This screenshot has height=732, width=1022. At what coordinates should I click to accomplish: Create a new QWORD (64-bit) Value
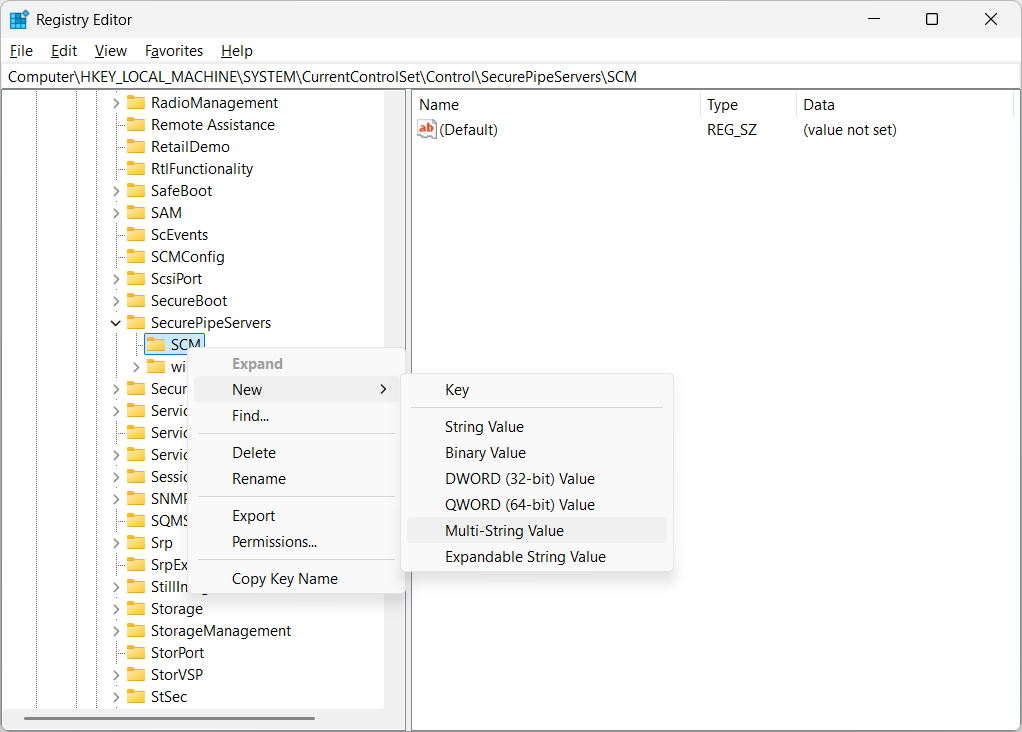pos(537,505)
